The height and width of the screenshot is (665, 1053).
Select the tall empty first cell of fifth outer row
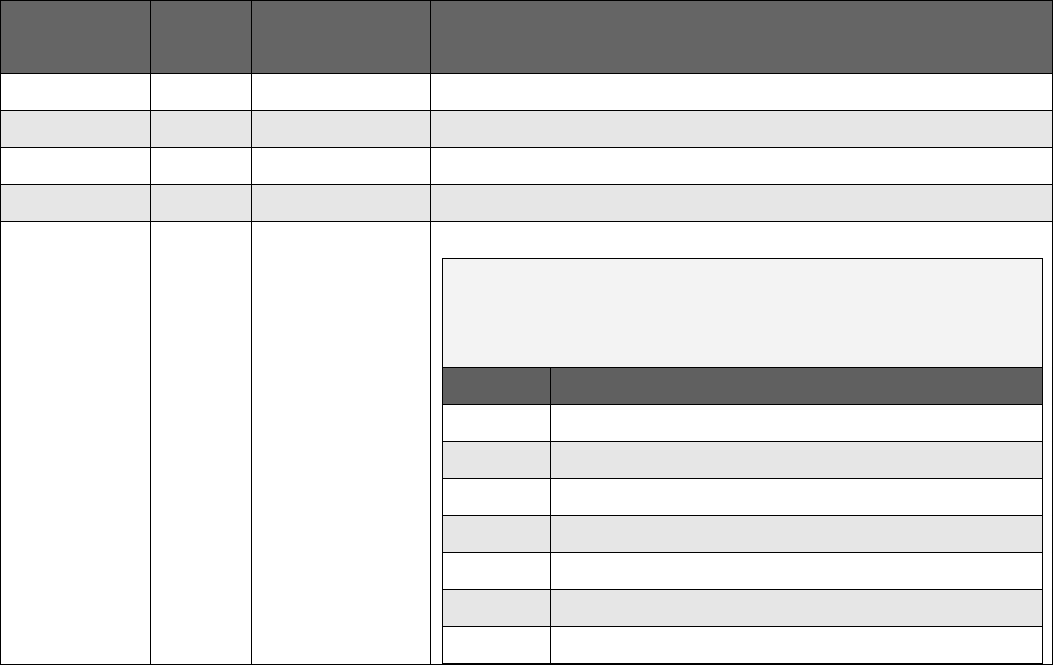tap(75, 442)
